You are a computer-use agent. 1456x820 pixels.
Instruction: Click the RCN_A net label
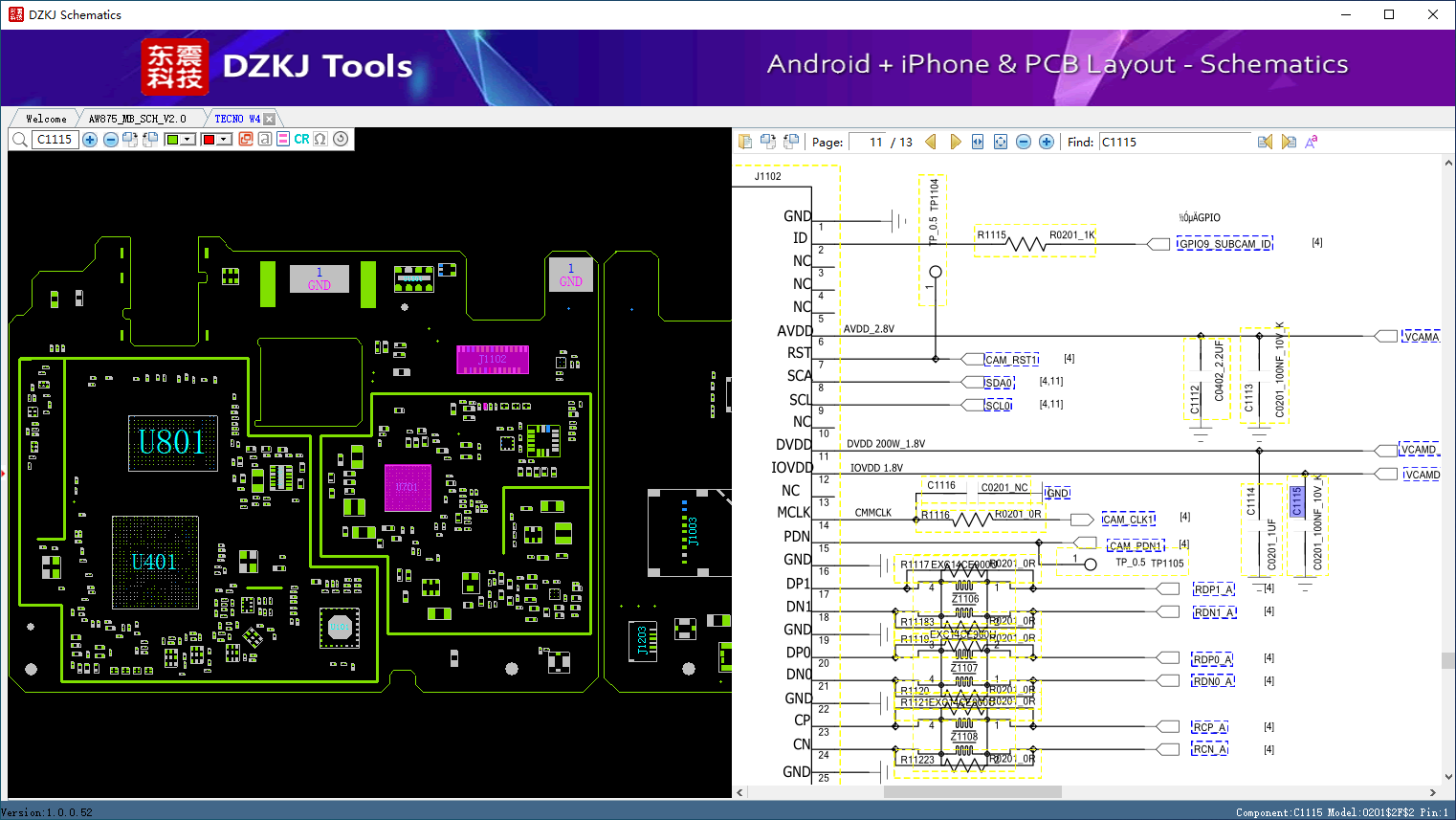[1210, 749]
